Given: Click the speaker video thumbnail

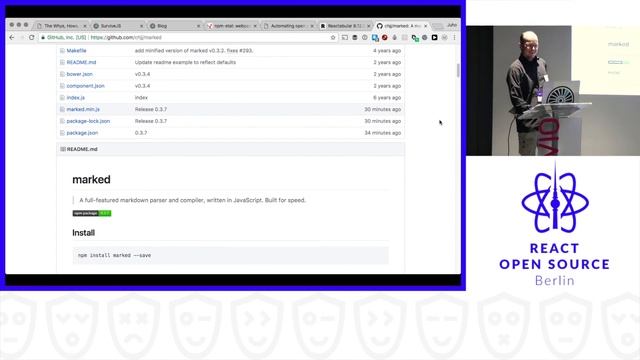Looking at the screenshot, I should click(x=553, y=91).
